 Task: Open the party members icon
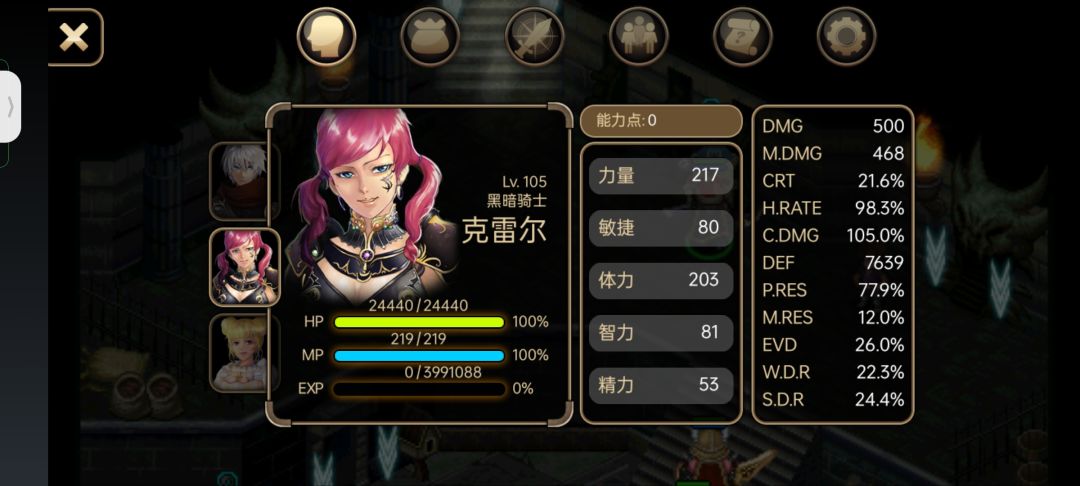tap(638, 36)
